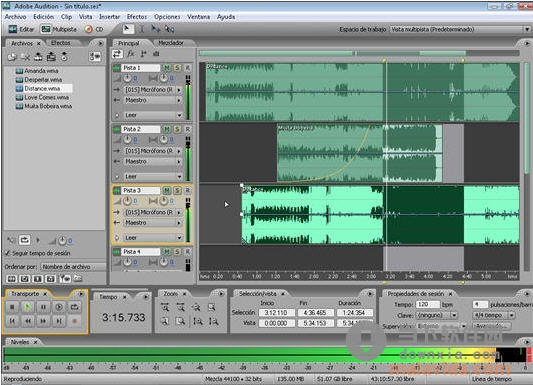The image size is (533, 385).
Task: Open Pista 3 Leer automation dropdown
Action: point(153,238)
